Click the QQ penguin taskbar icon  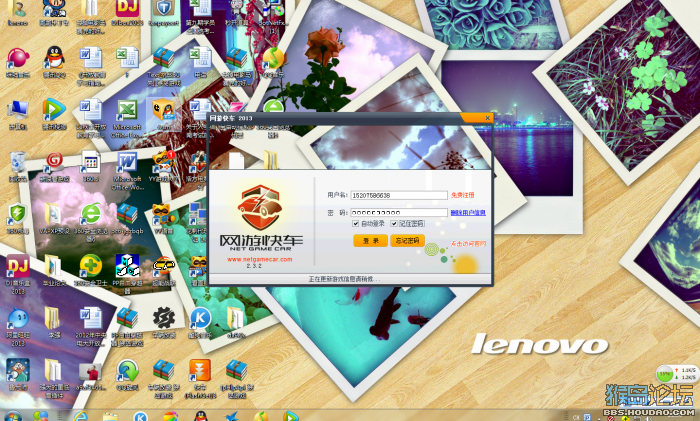coord(200,416)
